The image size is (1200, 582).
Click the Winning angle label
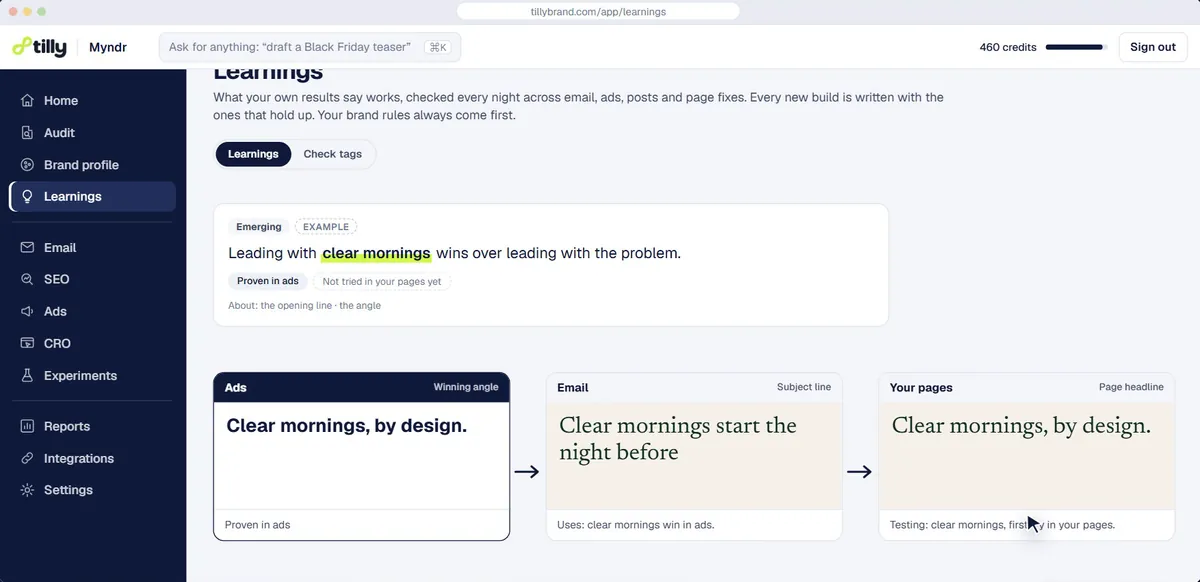[x=466, y=387]
